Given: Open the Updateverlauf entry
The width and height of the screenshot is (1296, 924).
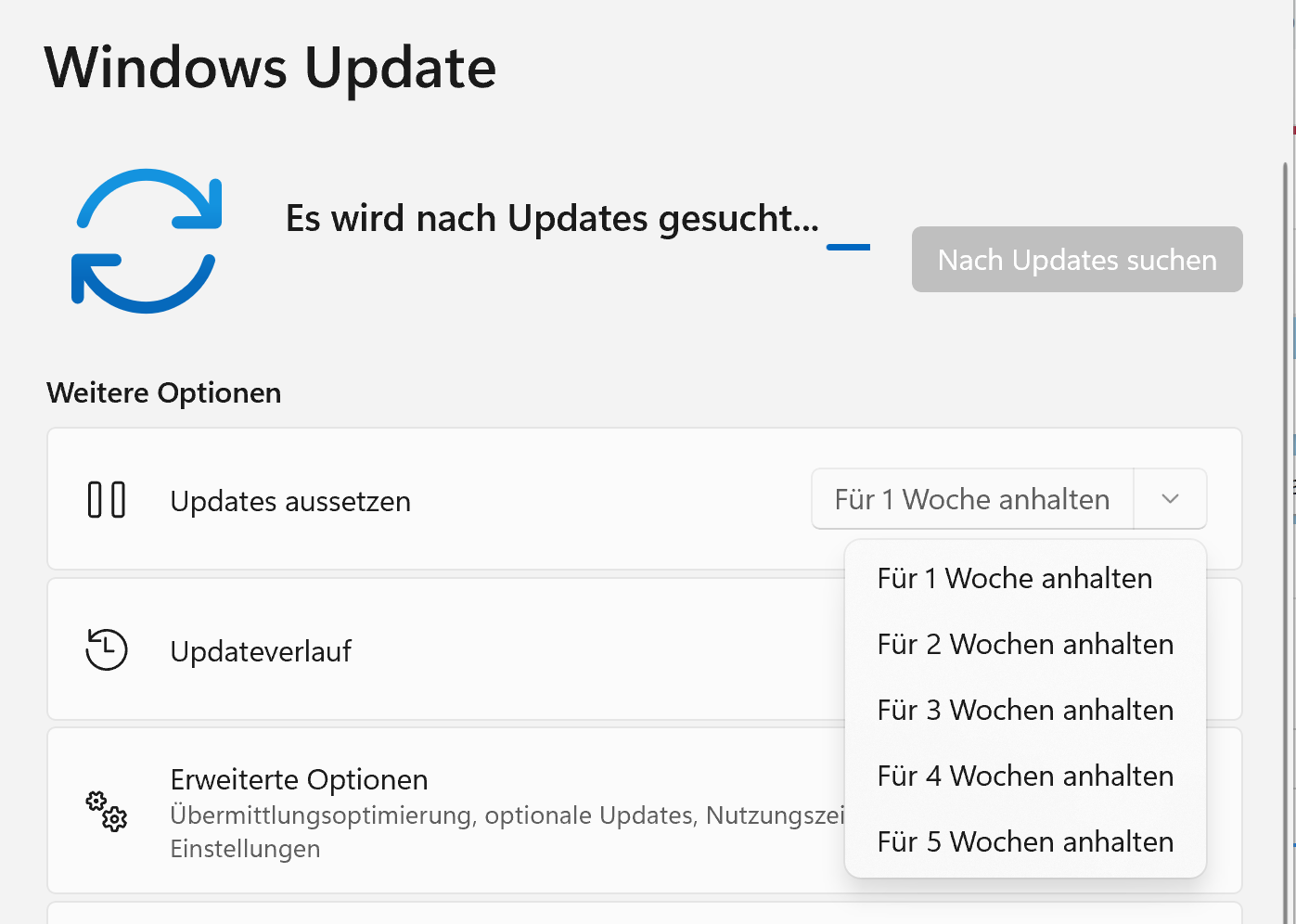Looking at the screenshot, I should [261, 651].
